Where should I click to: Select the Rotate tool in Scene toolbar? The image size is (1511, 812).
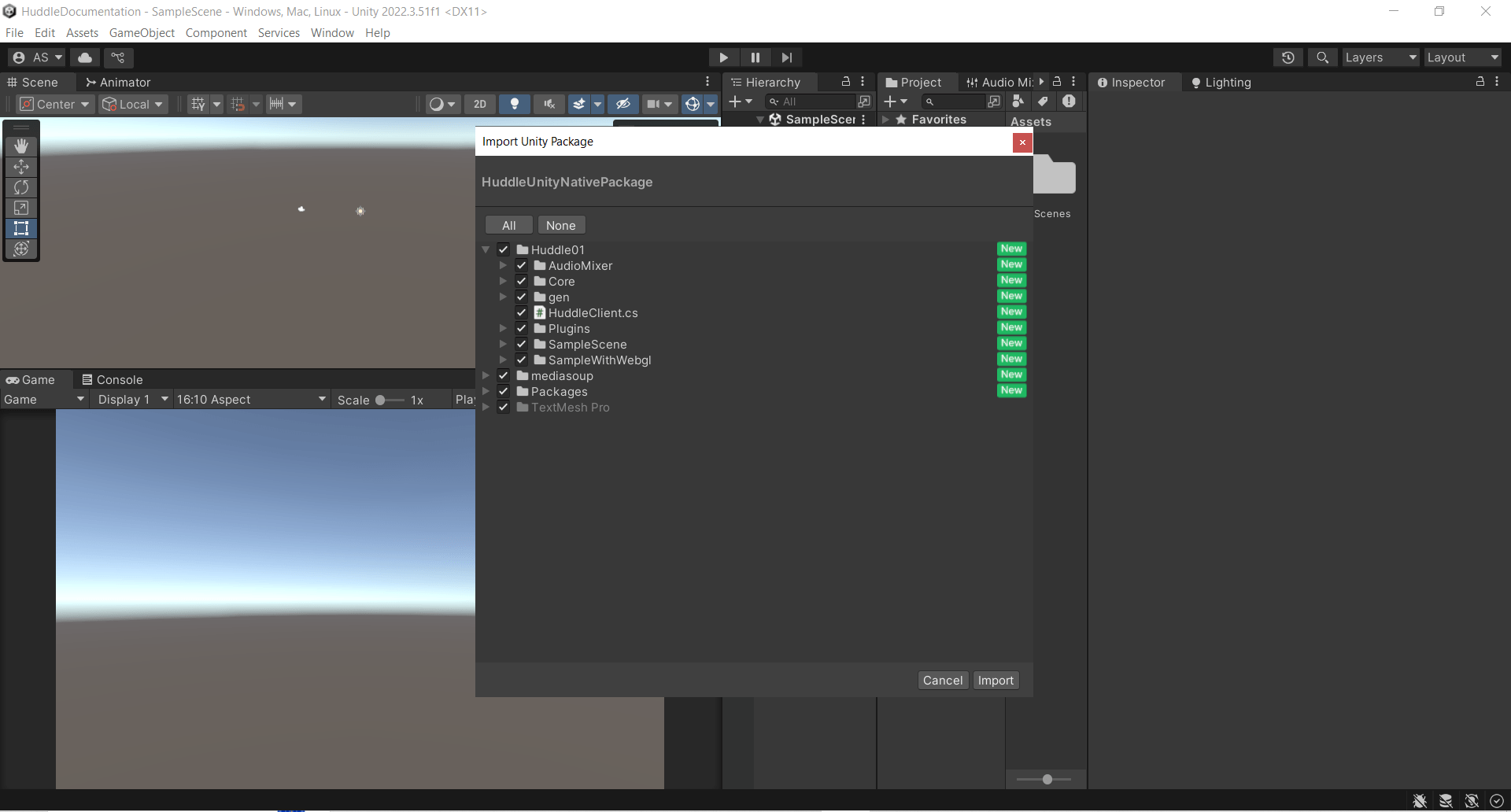click(21, 187)
